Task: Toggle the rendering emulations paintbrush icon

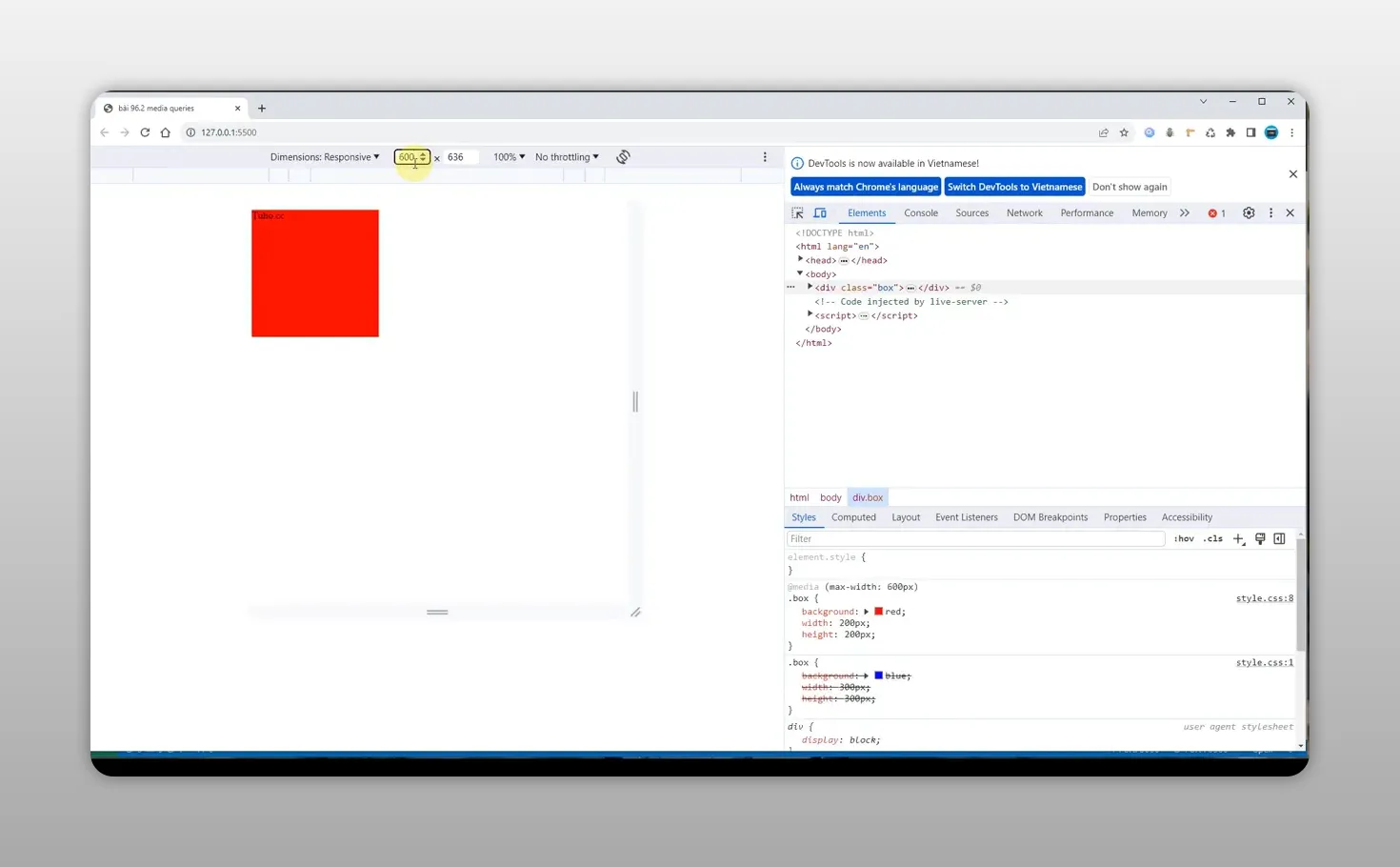Action: pyautogui.click(x=1260, y=539)
